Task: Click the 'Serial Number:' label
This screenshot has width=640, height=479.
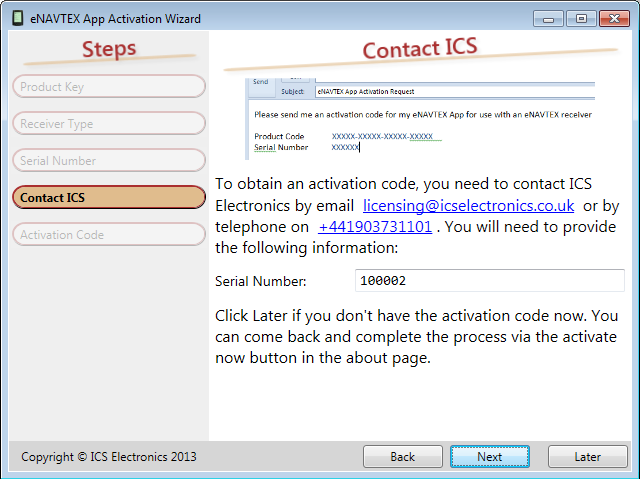Action: (x=260, y=281)
